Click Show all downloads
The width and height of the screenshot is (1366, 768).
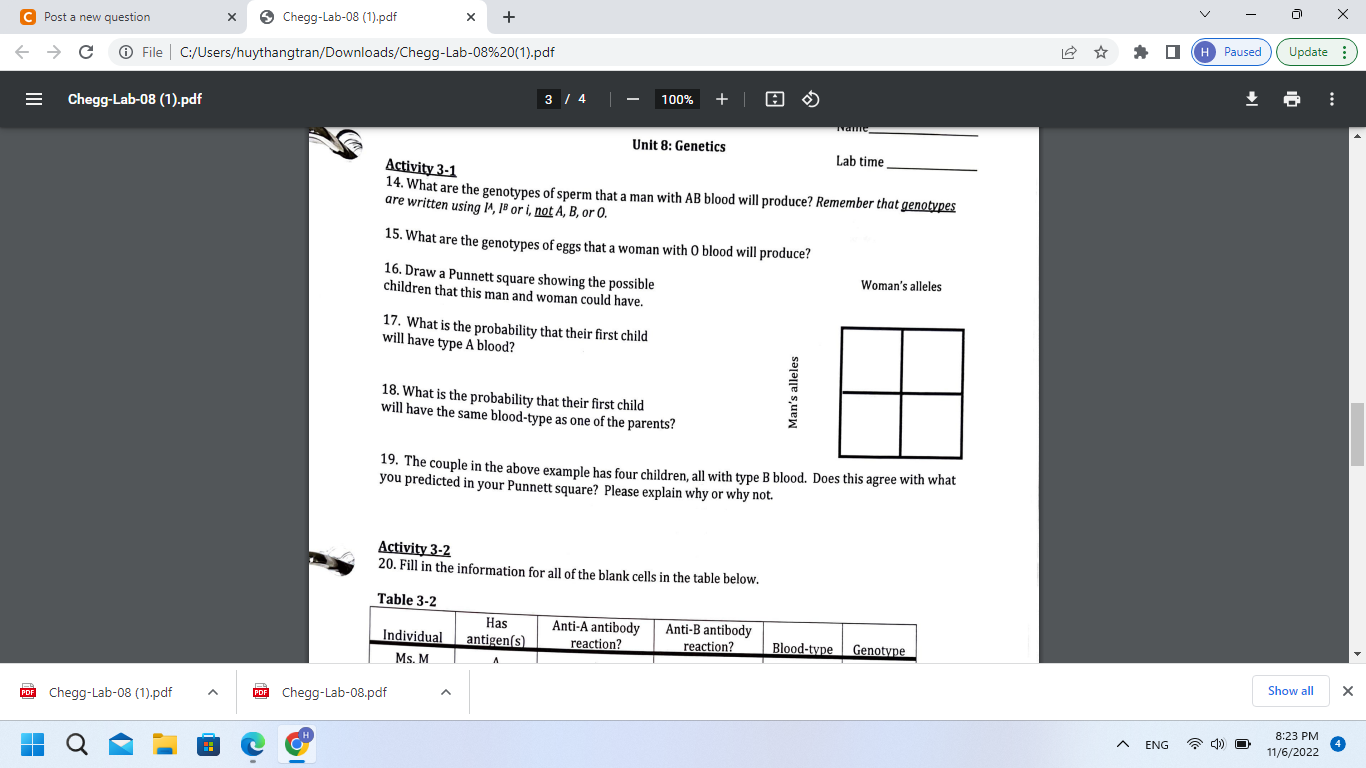[1291, 691]
